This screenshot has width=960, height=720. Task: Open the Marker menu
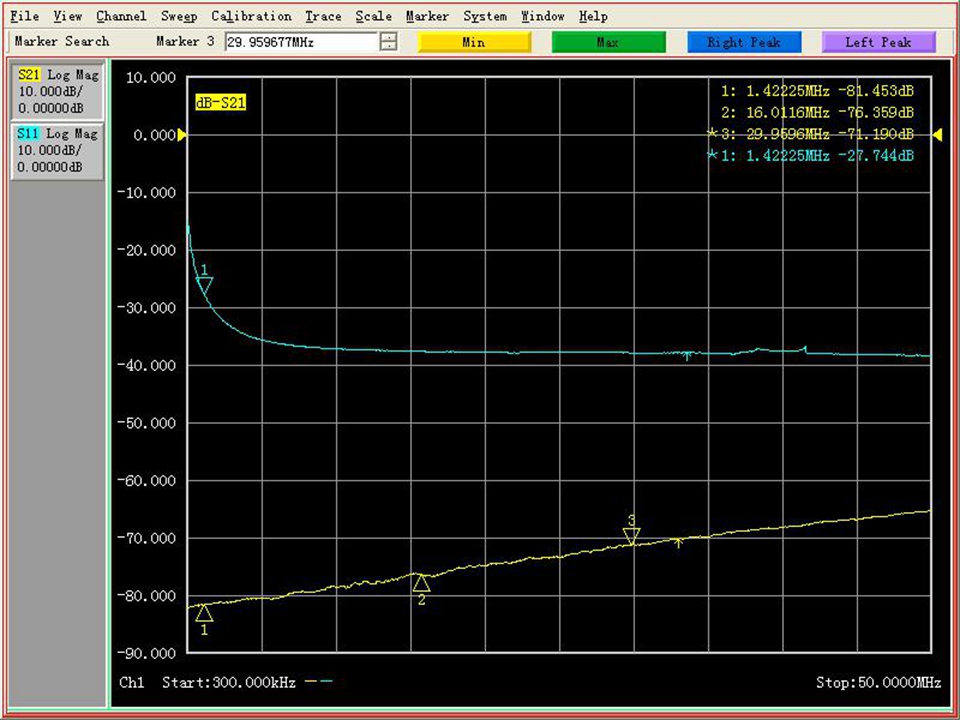point(427,16)
